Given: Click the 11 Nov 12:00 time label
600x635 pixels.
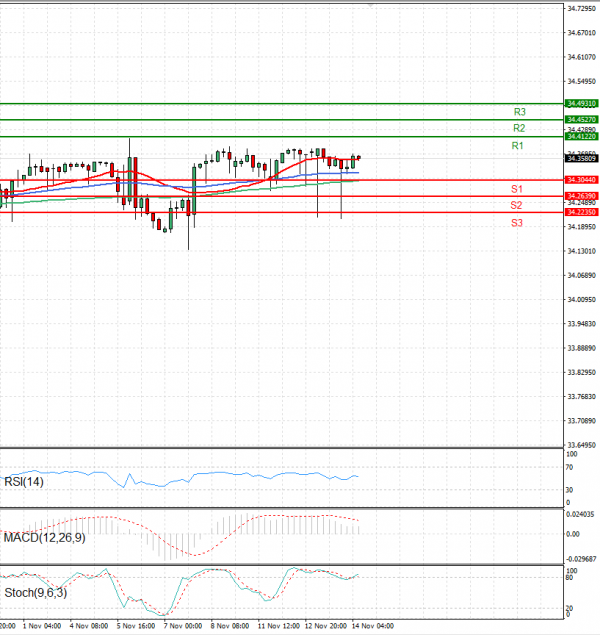Looking at the screenshot, I should 279,626.
